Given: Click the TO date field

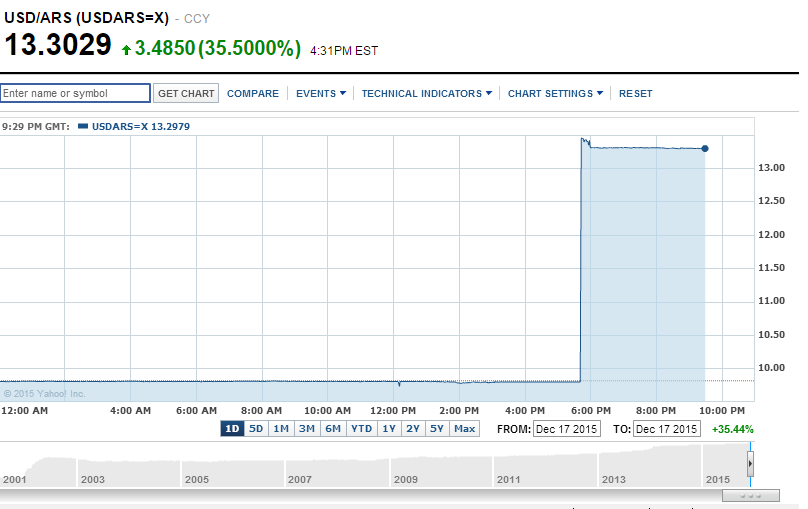Looking at the screenshot, I should (667, 429).
